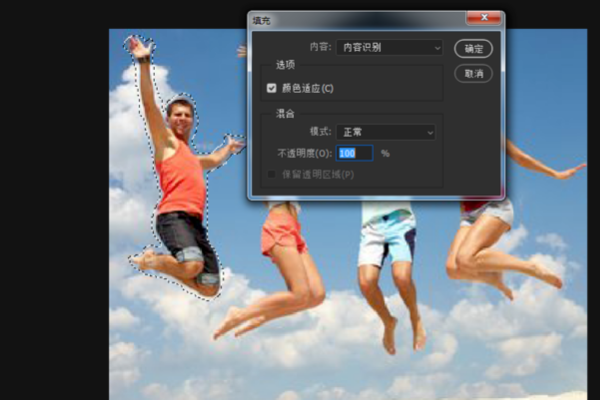Open the 内容 dropdown showing 内容识别
This screenshot has height=400, width=600.
[389, 47]
